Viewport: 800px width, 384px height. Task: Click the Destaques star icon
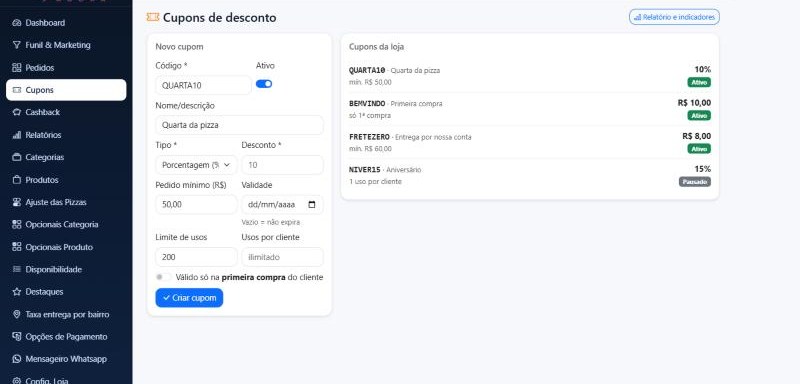tap(16, 292)
